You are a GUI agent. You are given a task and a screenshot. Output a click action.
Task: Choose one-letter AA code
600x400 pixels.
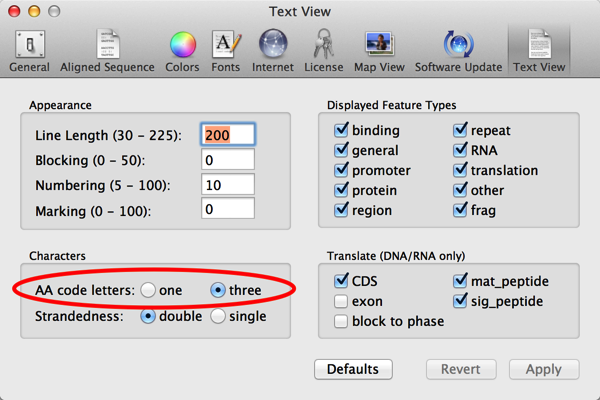point(149,290)
